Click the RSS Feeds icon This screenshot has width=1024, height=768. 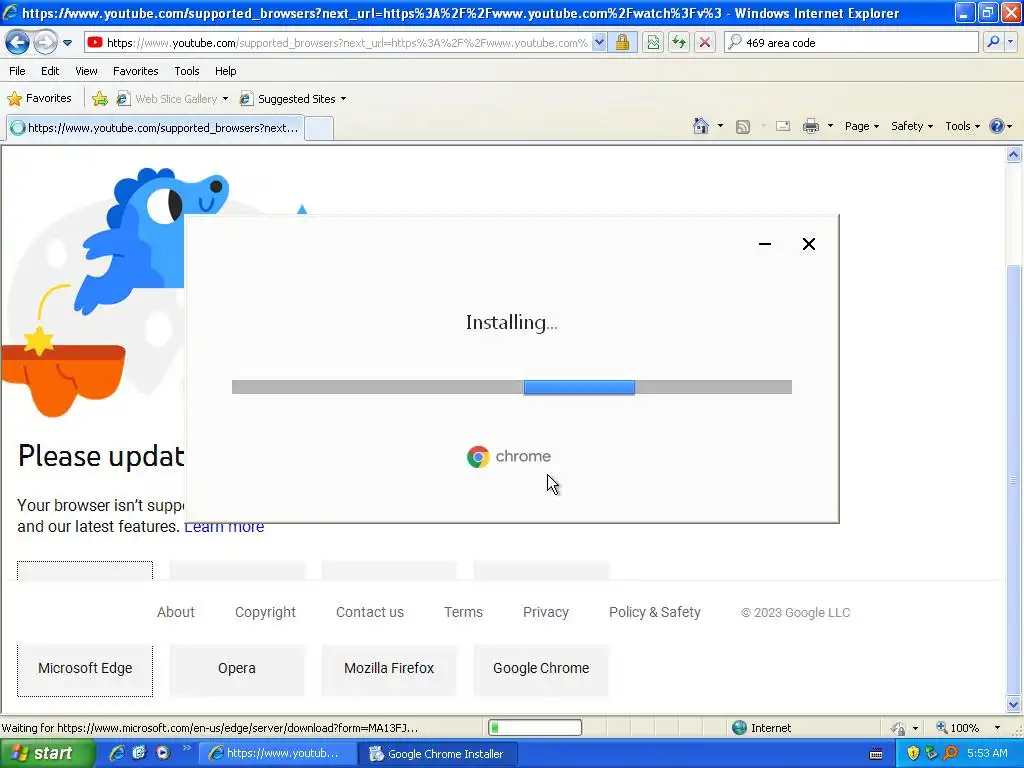click(743, 127)
